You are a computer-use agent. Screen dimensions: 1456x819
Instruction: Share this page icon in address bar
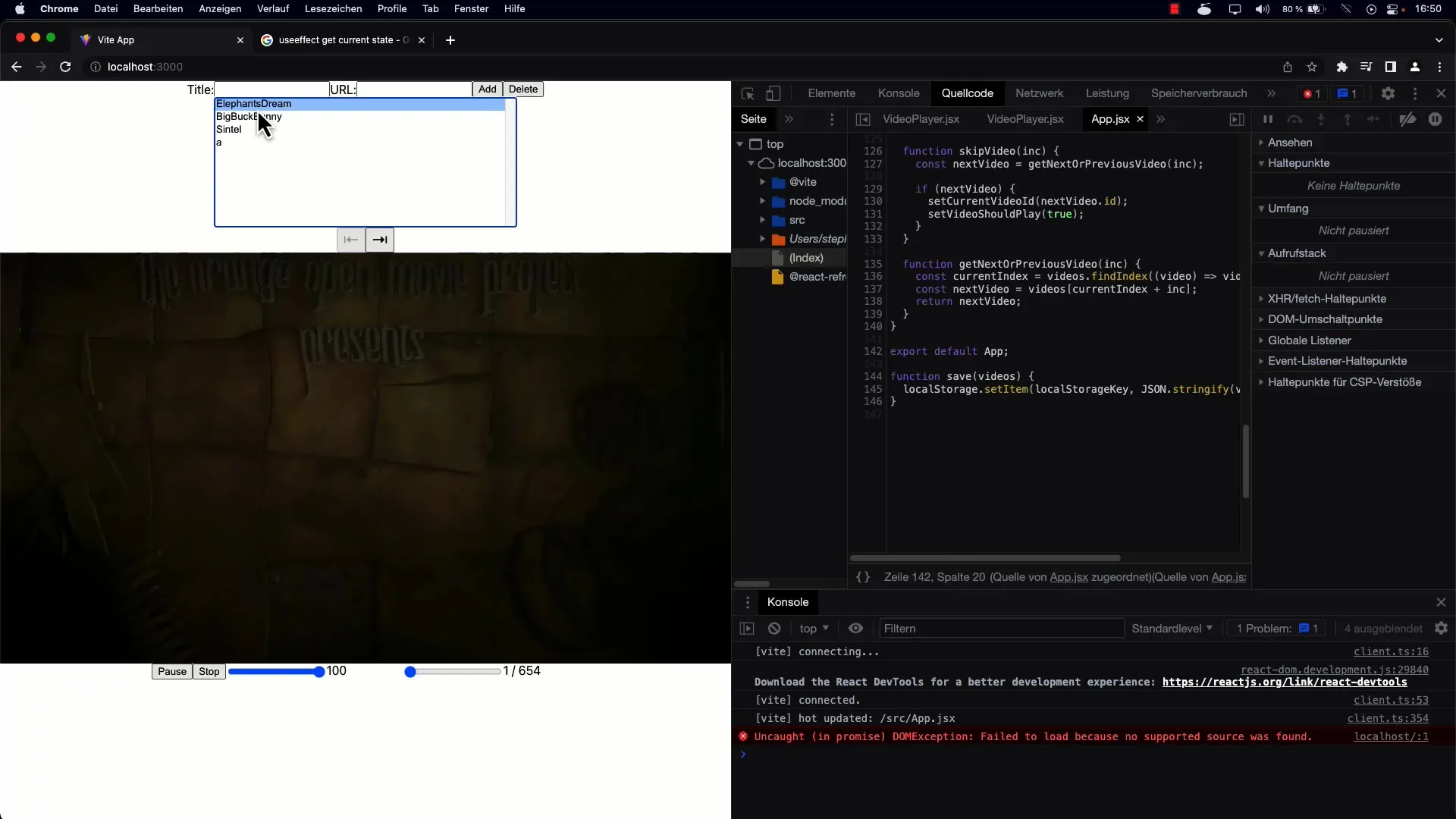[1288, 67]
